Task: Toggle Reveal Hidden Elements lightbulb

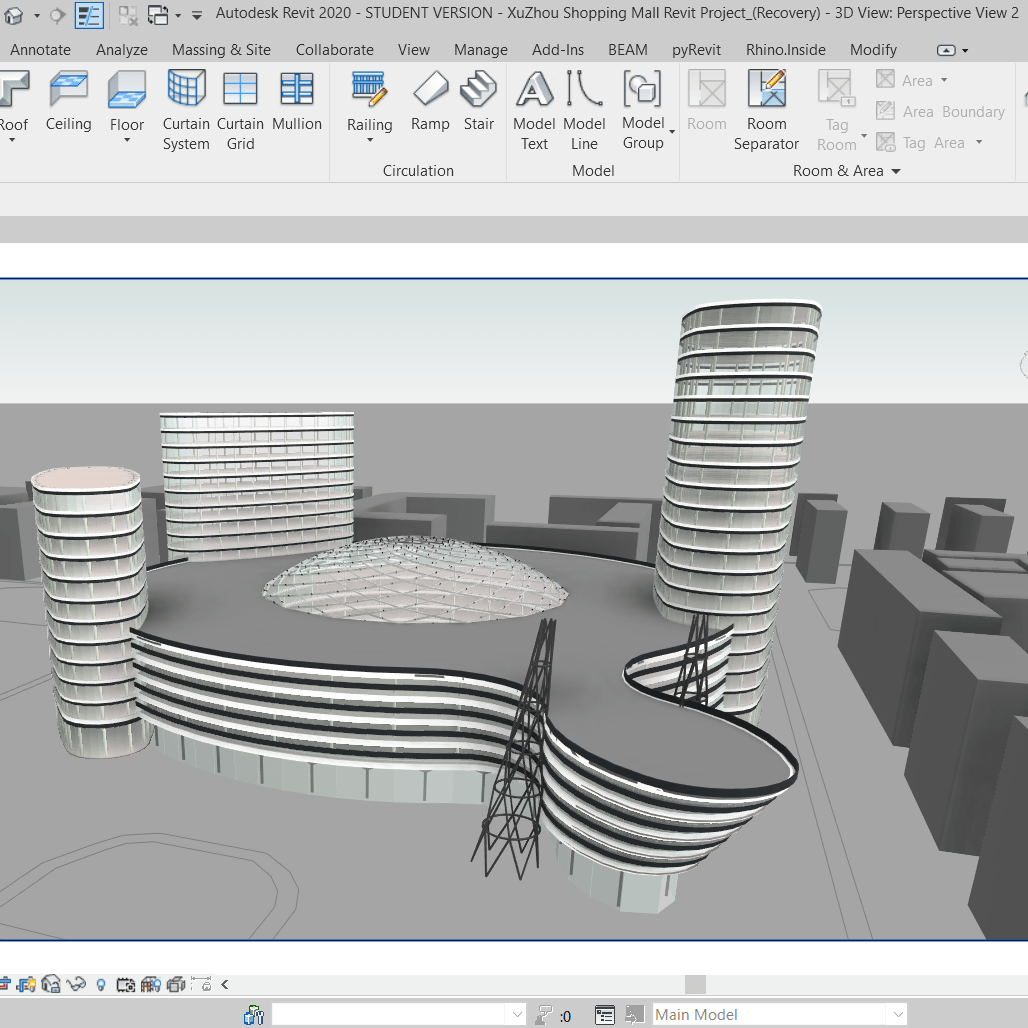Action: 101,985
